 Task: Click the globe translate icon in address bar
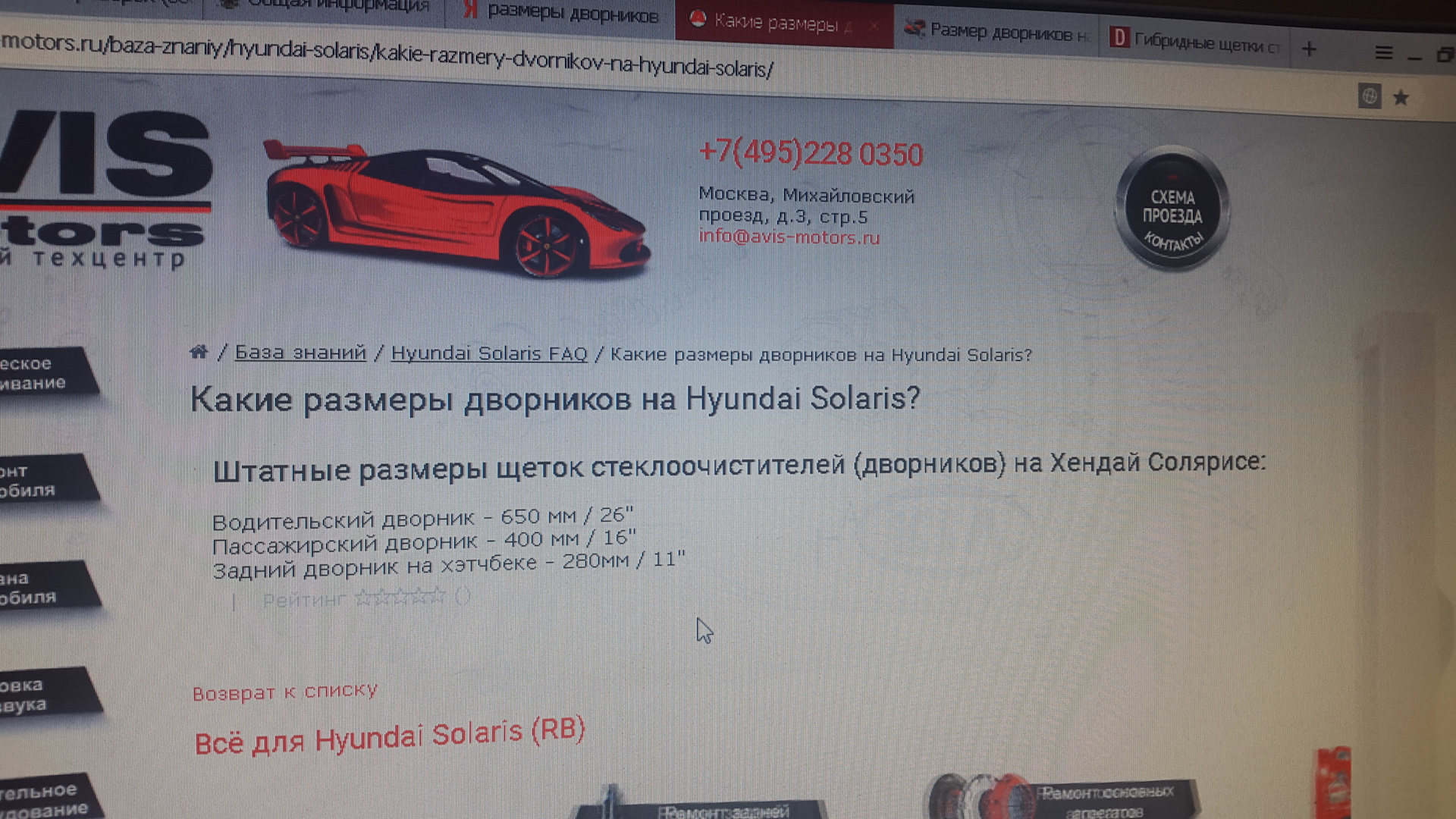pos(1370,96)
